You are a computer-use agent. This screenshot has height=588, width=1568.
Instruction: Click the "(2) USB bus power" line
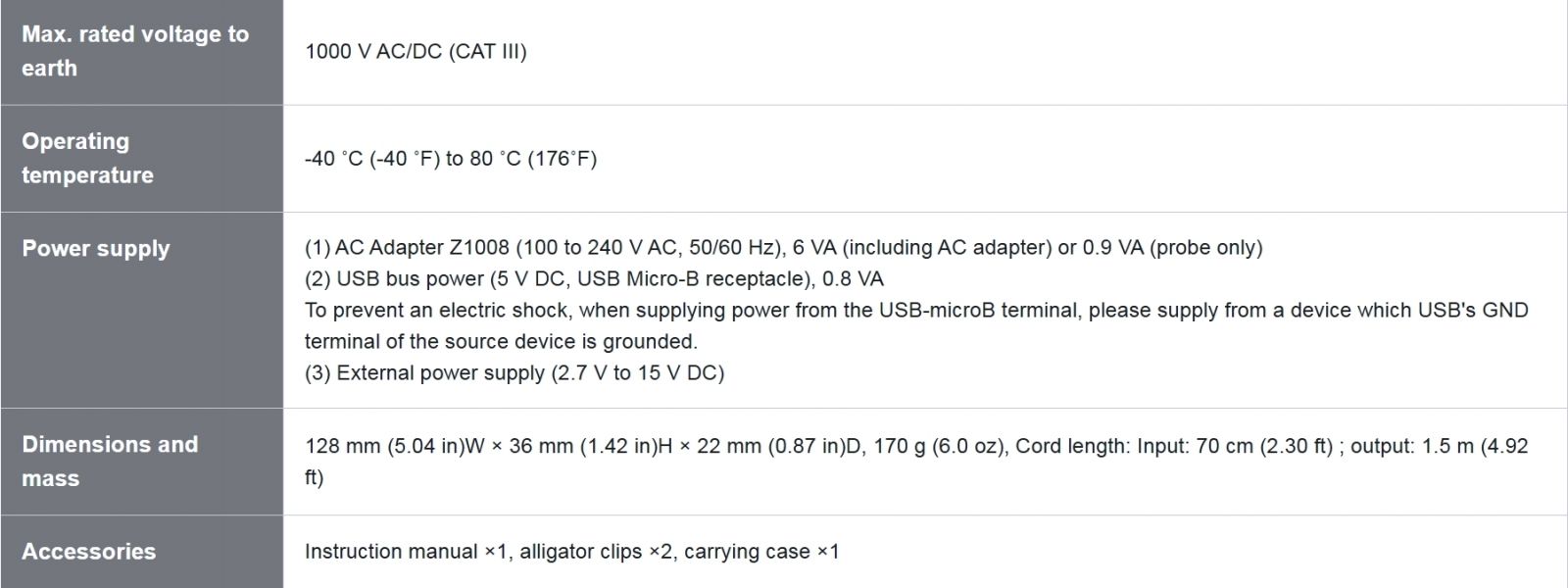pos(412,279)
